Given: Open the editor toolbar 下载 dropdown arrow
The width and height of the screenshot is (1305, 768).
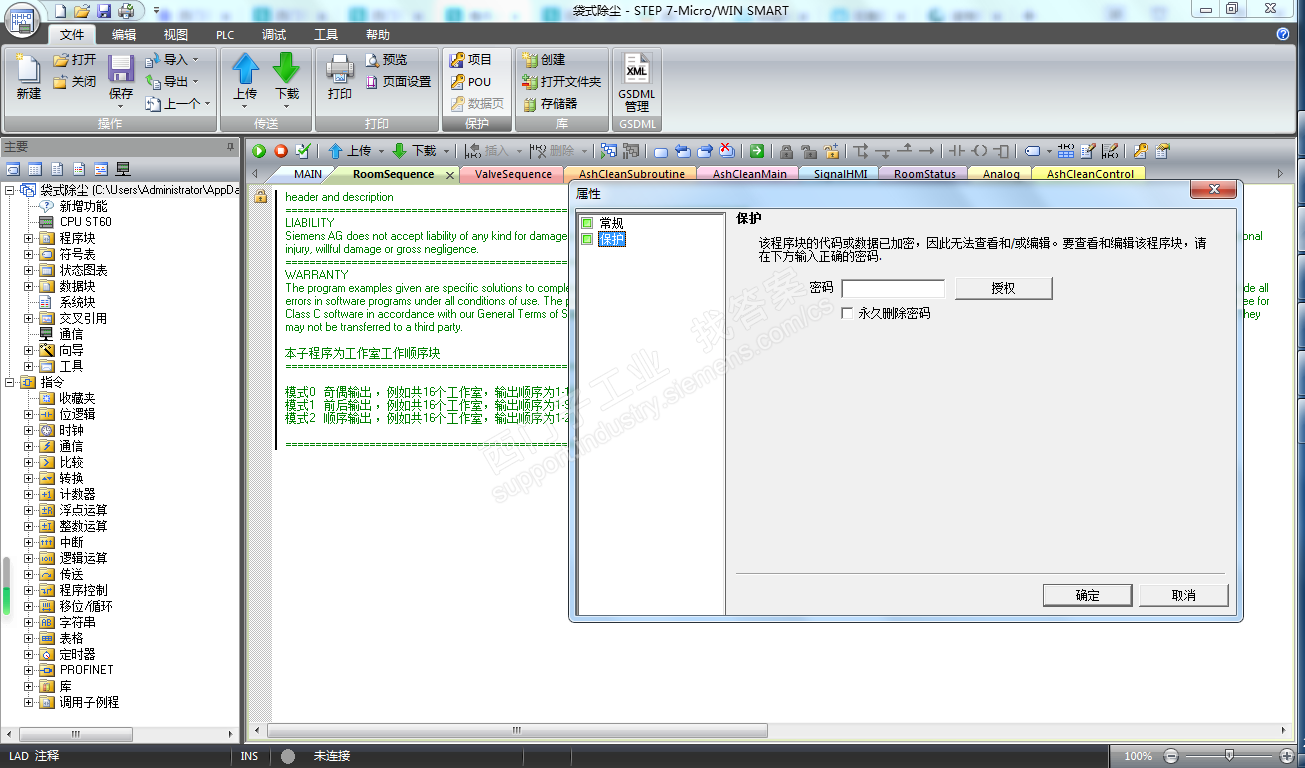Looking at the screenshot, I should click(446, 151).
